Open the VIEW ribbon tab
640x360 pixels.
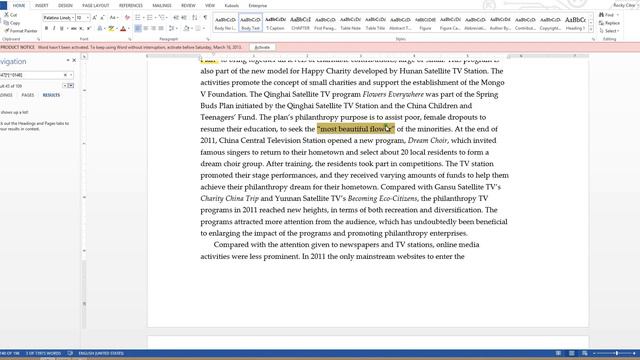click(210, 6)
